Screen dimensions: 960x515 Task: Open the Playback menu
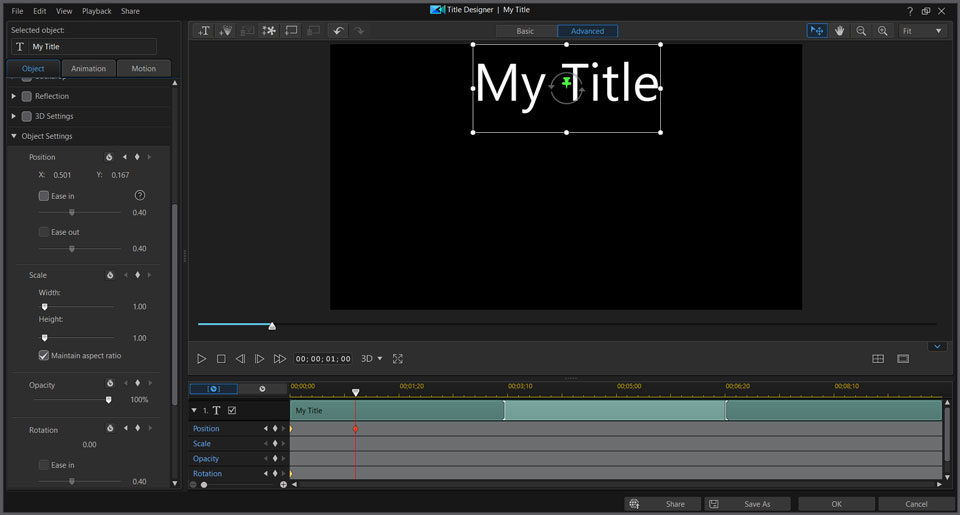click(97, 11)
